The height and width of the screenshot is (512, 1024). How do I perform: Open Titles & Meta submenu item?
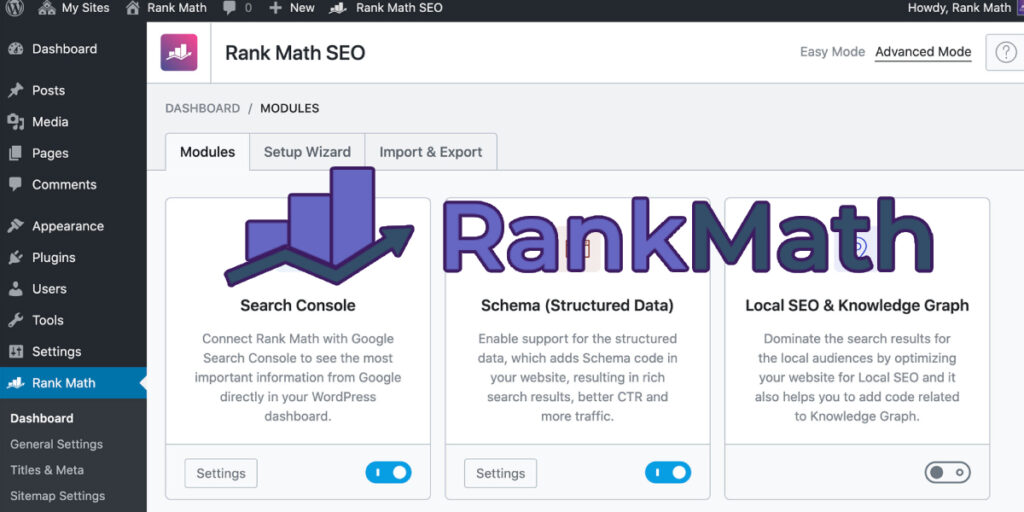coord(47,470)
